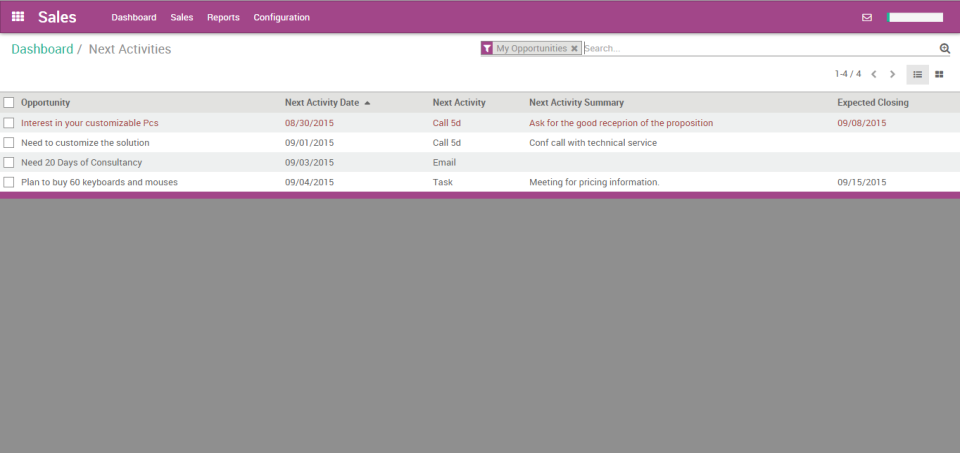960x453 pixels.
Task: Go to next page of records
Action: click(893, 74)
